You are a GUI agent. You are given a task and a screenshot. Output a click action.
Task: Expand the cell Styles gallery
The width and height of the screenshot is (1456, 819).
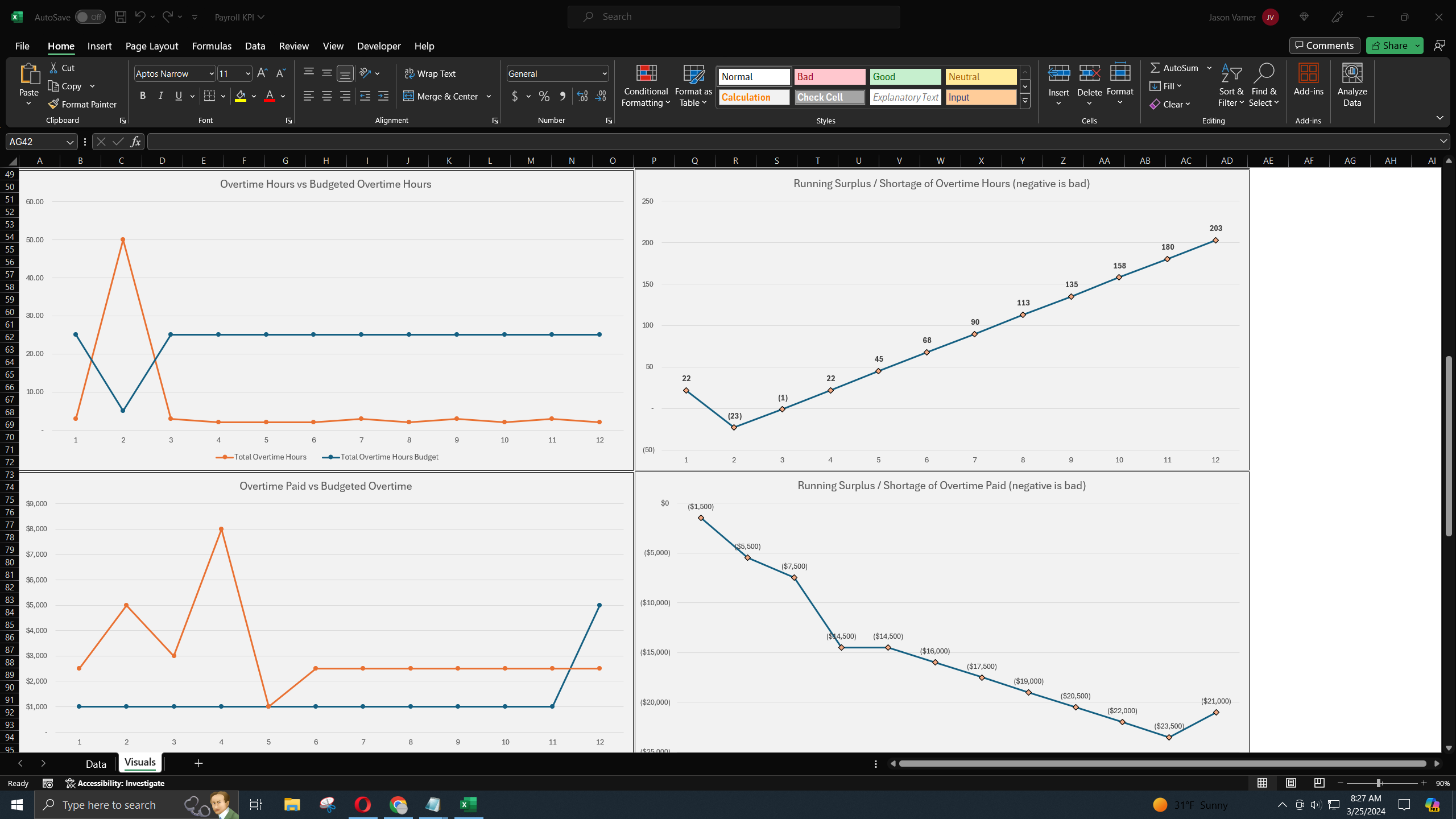(1025, 102)
